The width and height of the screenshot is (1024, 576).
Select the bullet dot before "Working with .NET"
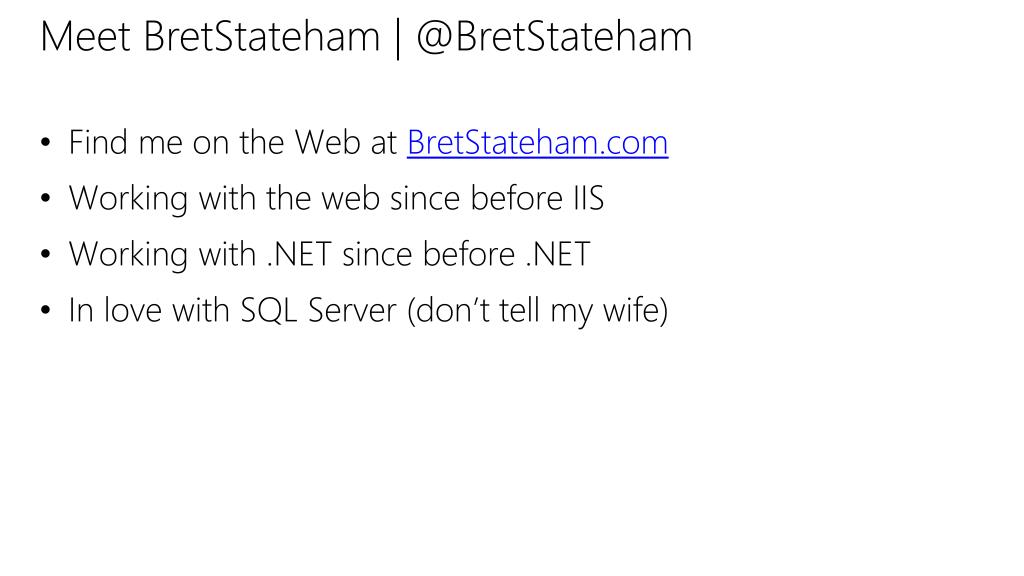45,255
